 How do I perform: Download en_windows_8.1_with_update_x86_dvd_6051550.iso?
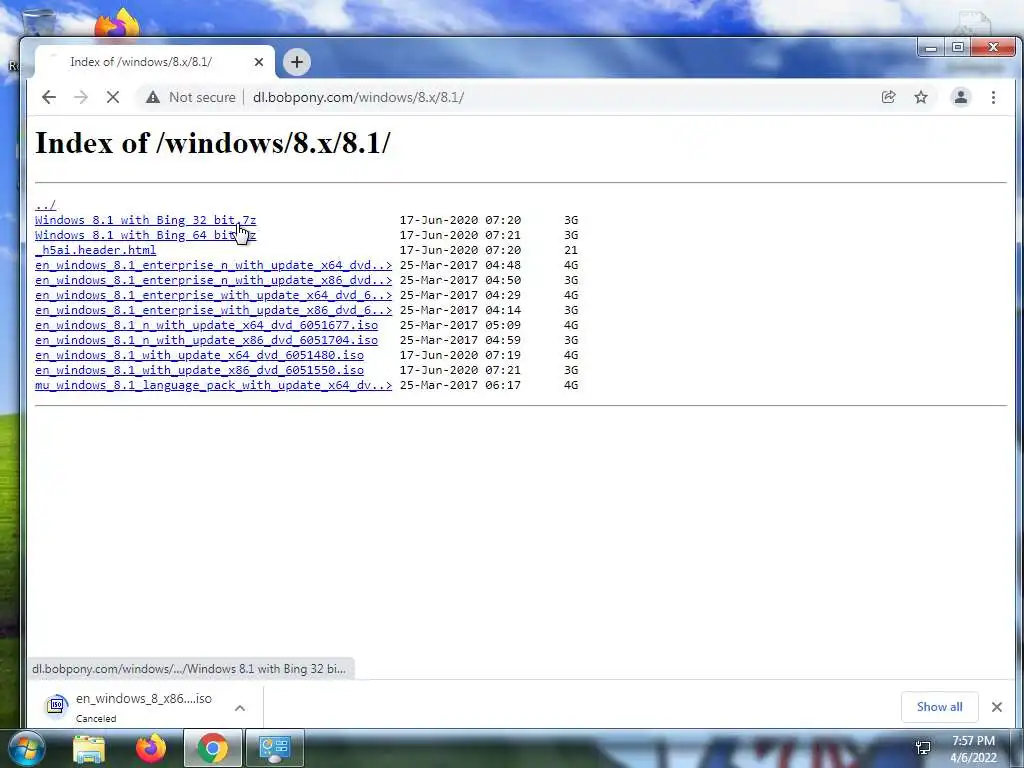coord(199,370)
